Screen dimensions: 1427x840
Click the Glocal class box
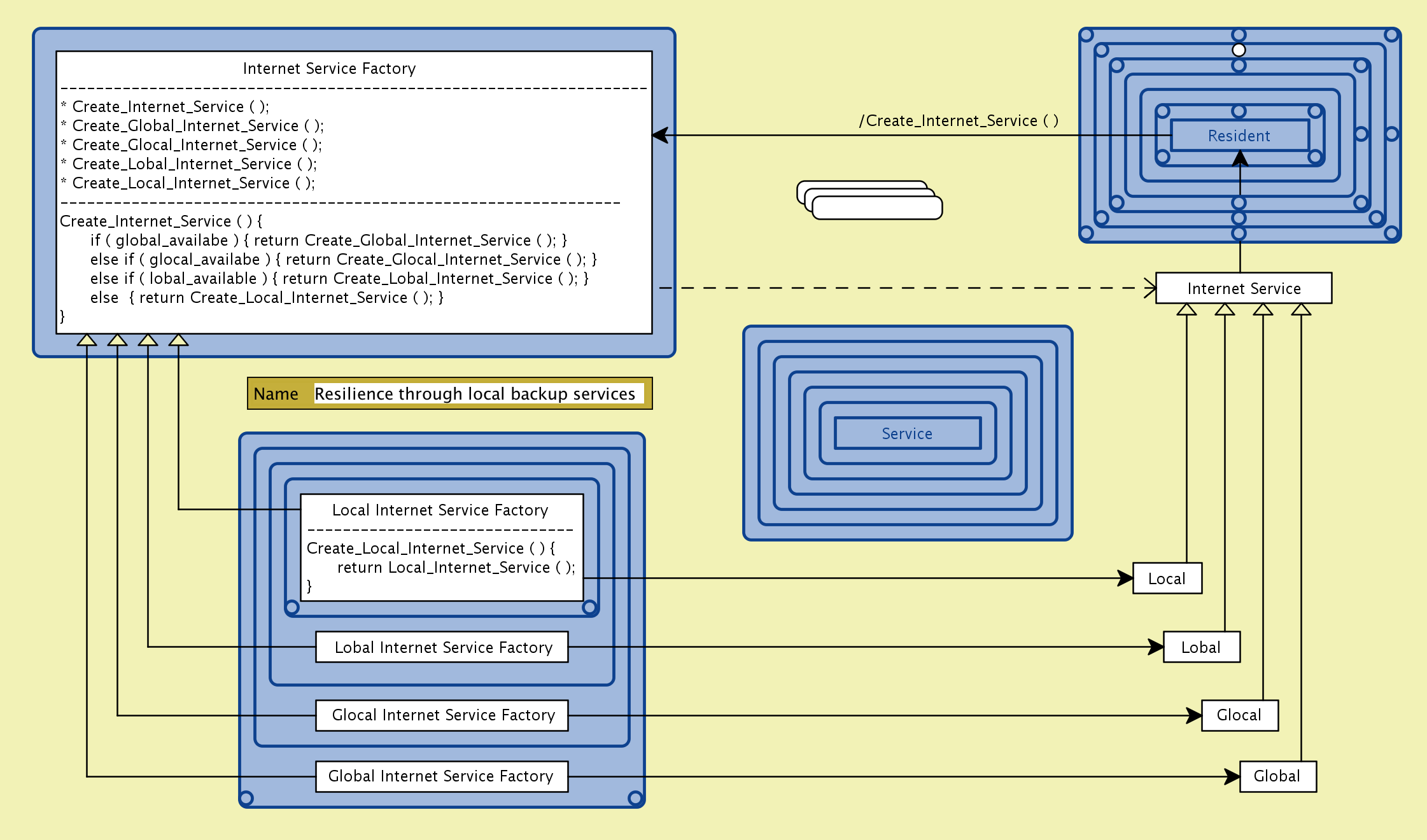tap(1239, 715)
